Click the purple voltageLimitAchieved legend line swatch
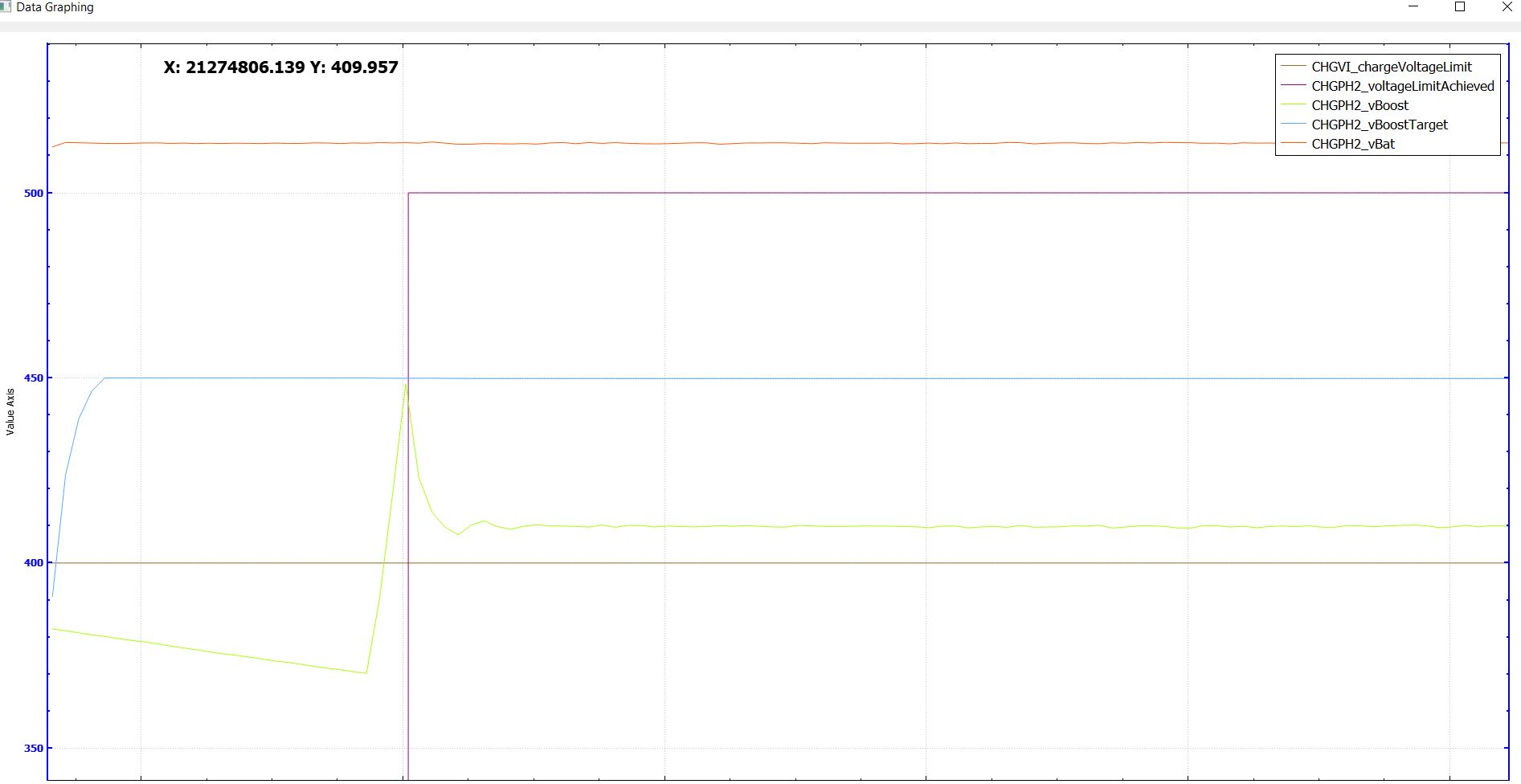 coord(1293,86)
